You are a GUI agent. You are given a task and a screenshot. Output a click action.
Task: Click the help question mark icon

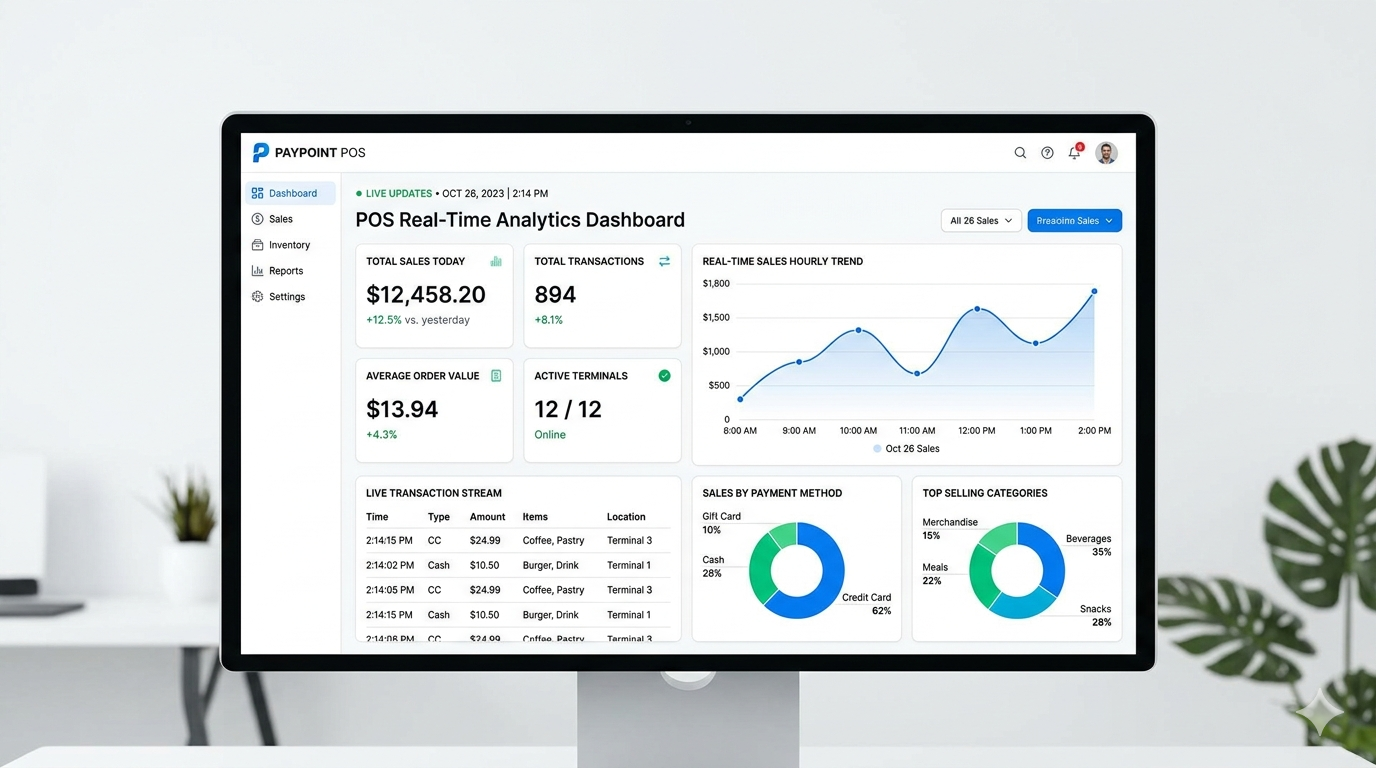pyautogui.click(x=1047, y=152)
